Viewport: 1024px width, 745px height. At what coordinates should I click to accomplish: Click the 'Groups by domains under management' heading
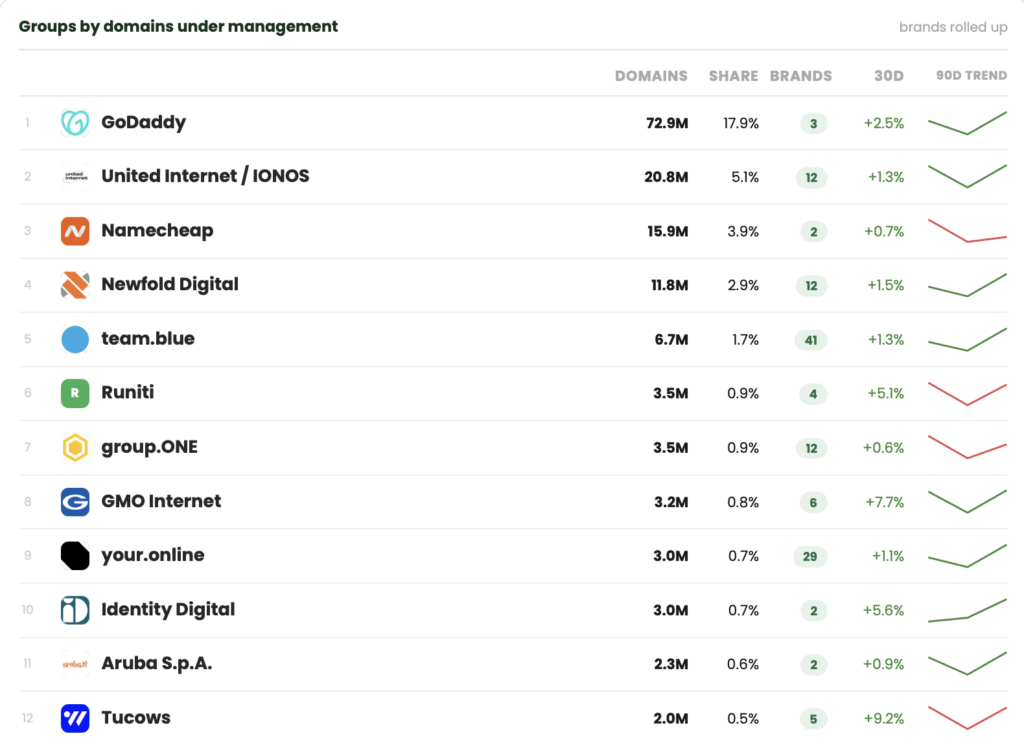pos(178,27)
